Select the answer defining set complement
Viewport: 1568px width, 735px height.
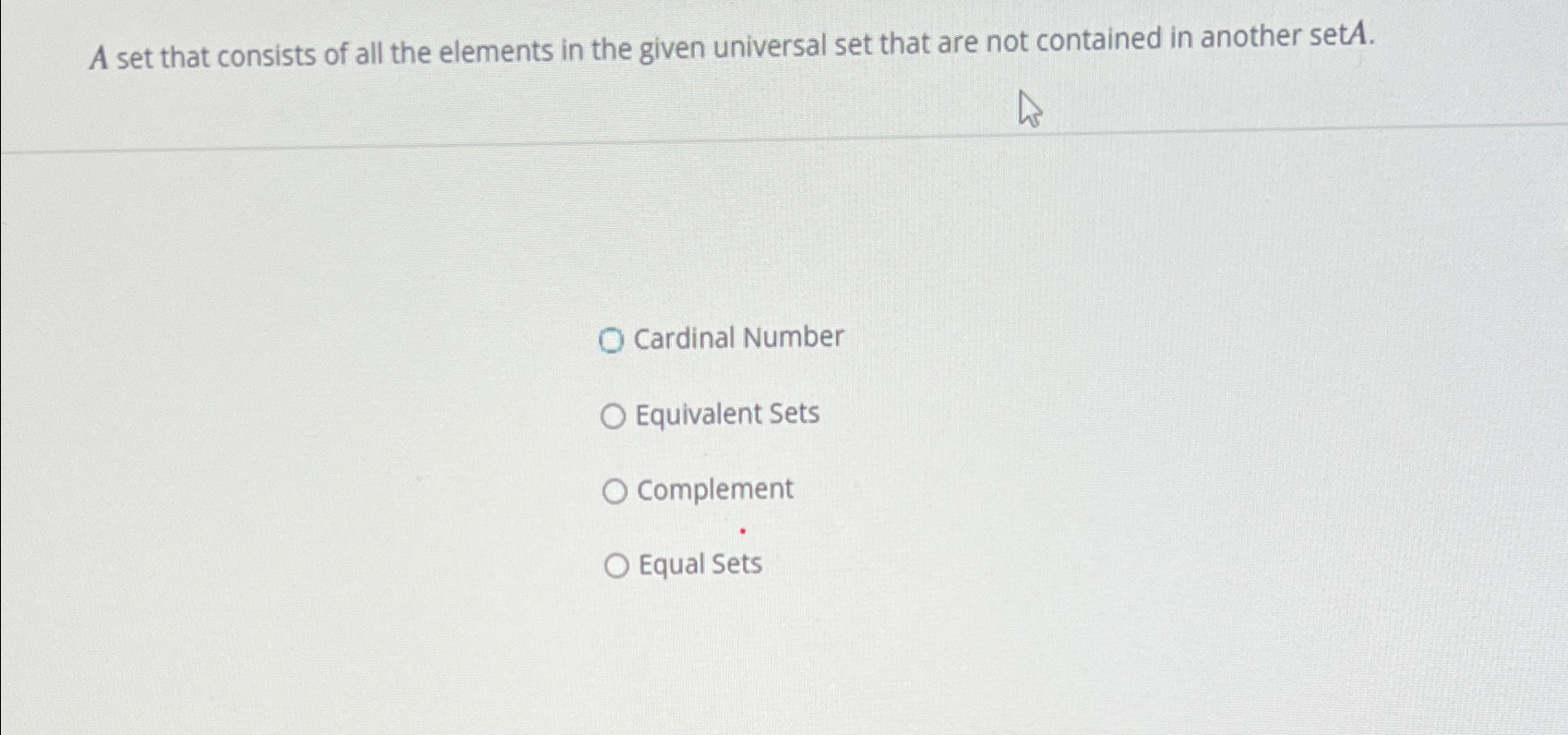click(614, 490)
